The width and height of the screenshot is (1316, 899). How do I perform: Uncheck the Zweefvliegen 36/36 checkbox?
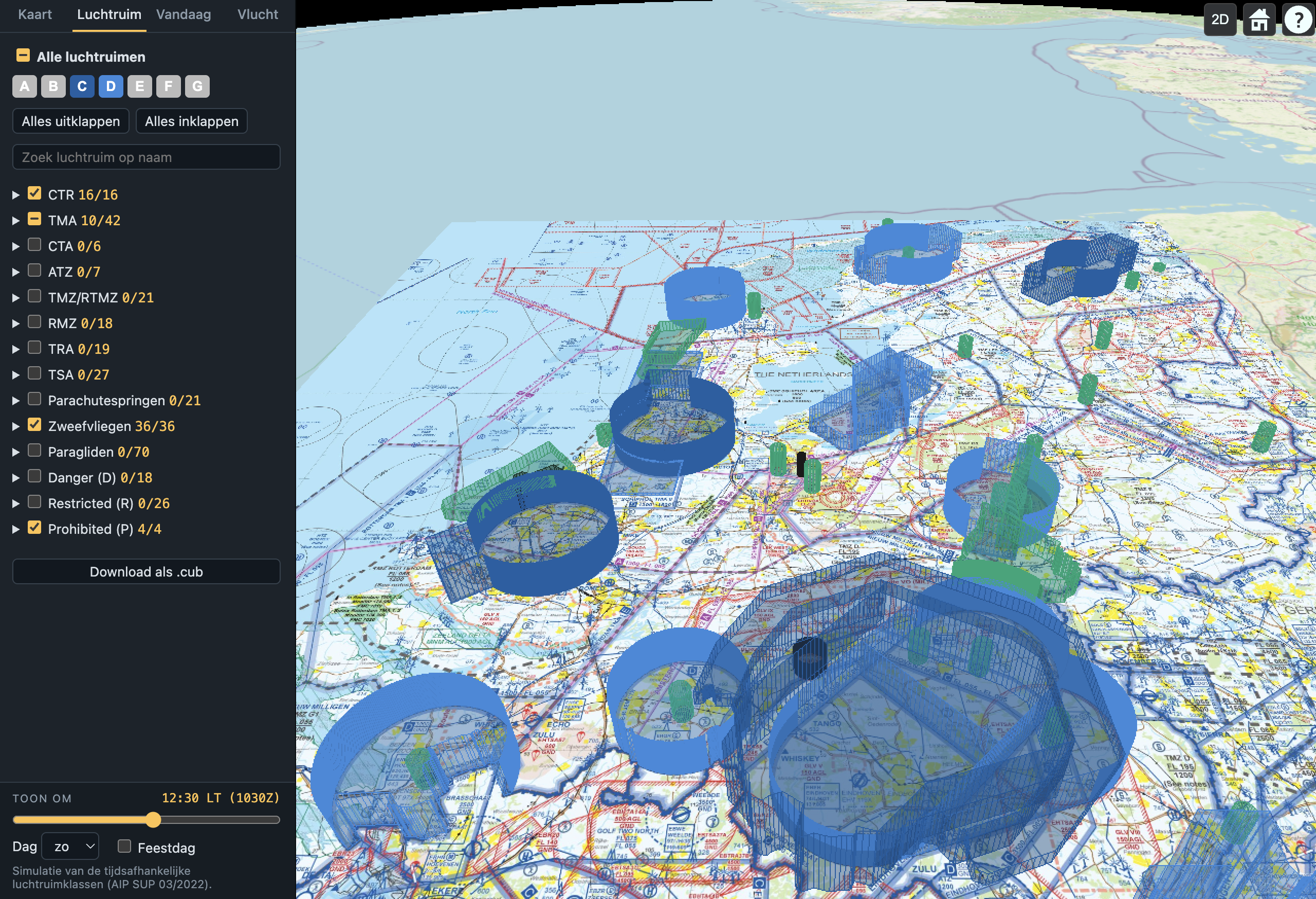pos(34,425)
